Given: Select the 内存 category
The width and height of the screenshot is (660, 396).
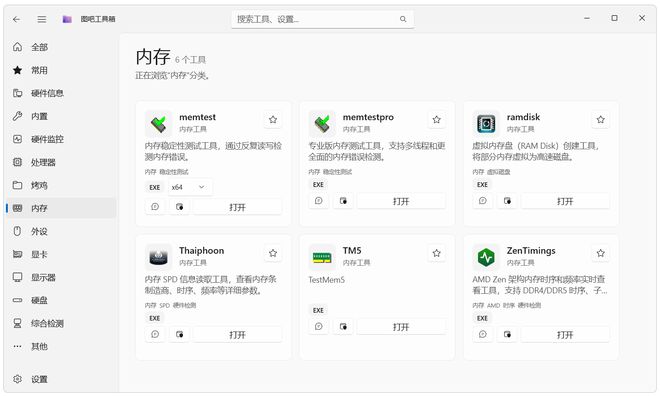Looking at the screenshot, I should tap(61, 208).
